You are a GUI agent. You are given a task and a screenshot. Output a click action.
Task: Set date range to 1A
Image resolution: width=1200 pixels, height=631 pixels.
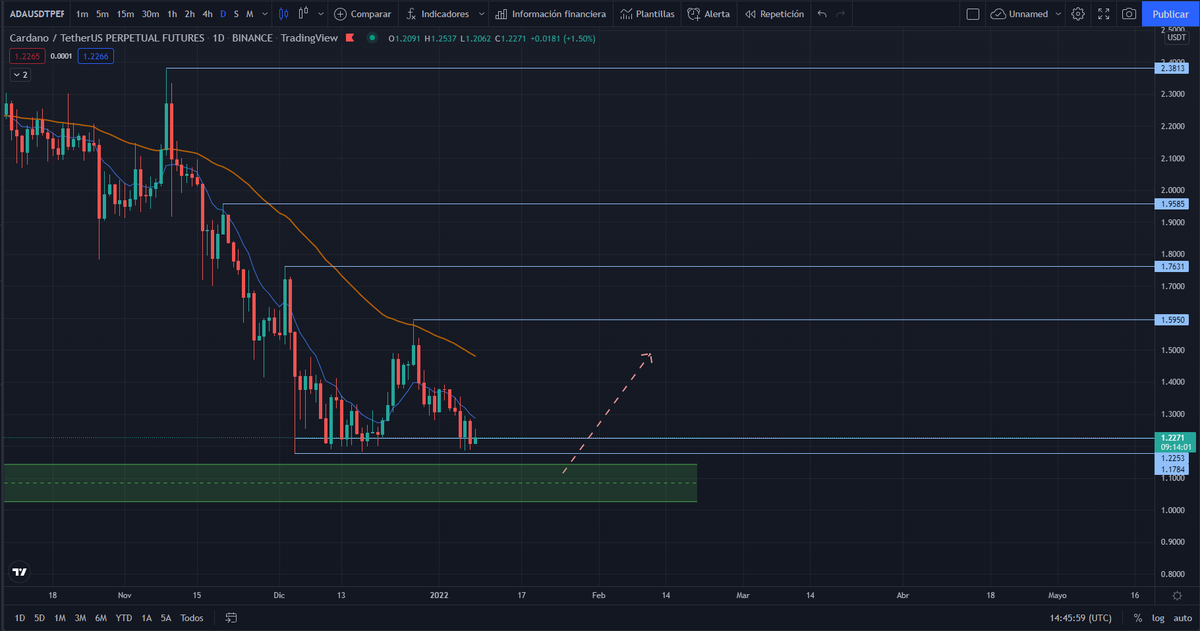coord(147,618)
